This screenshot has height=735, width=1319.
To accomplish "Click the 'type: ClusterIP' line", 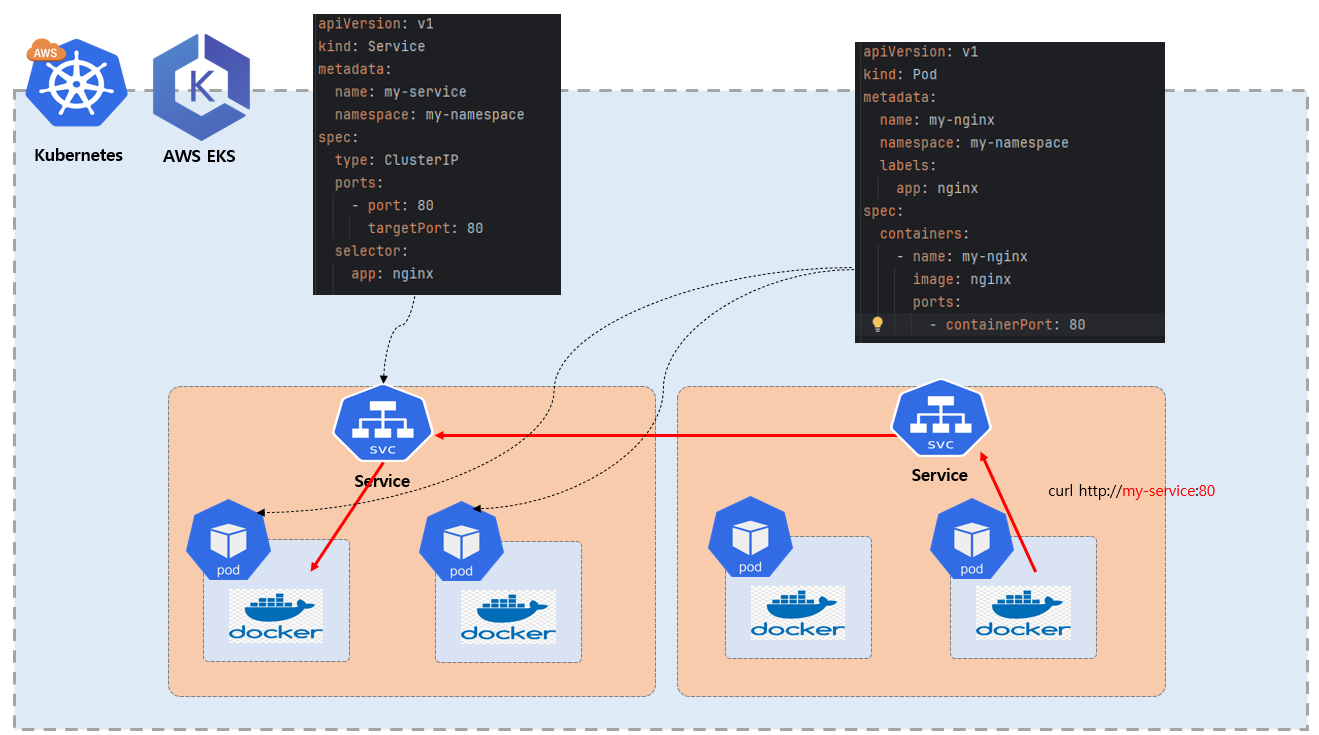I will click(x=397, y=160).
